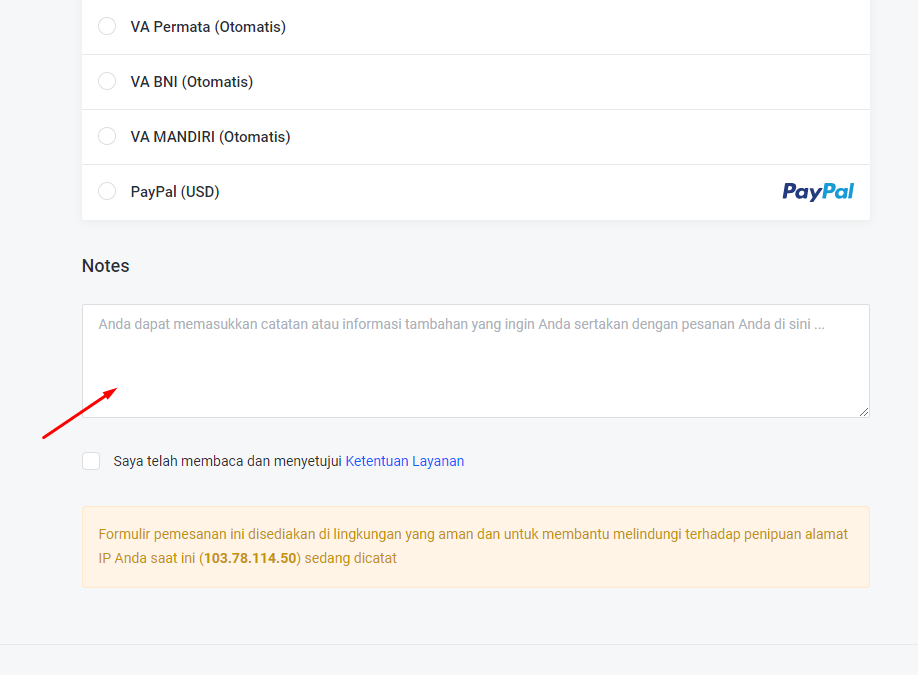Click the Notes textarea resize handle
The height and width of the screenshot is (675, 918).
pos(863,411)
